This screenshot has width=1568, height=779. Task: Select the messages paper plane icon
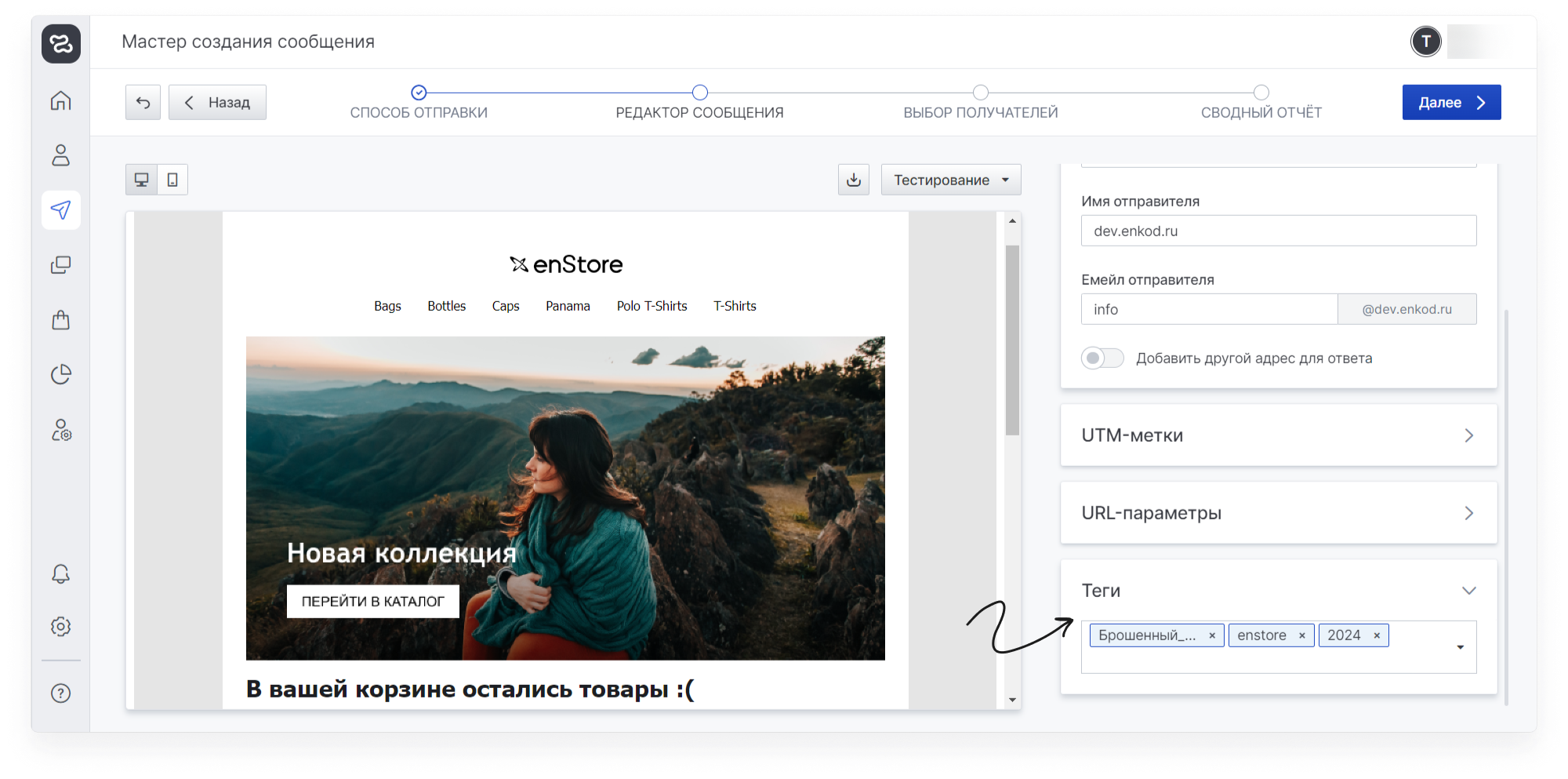(61, 209)
